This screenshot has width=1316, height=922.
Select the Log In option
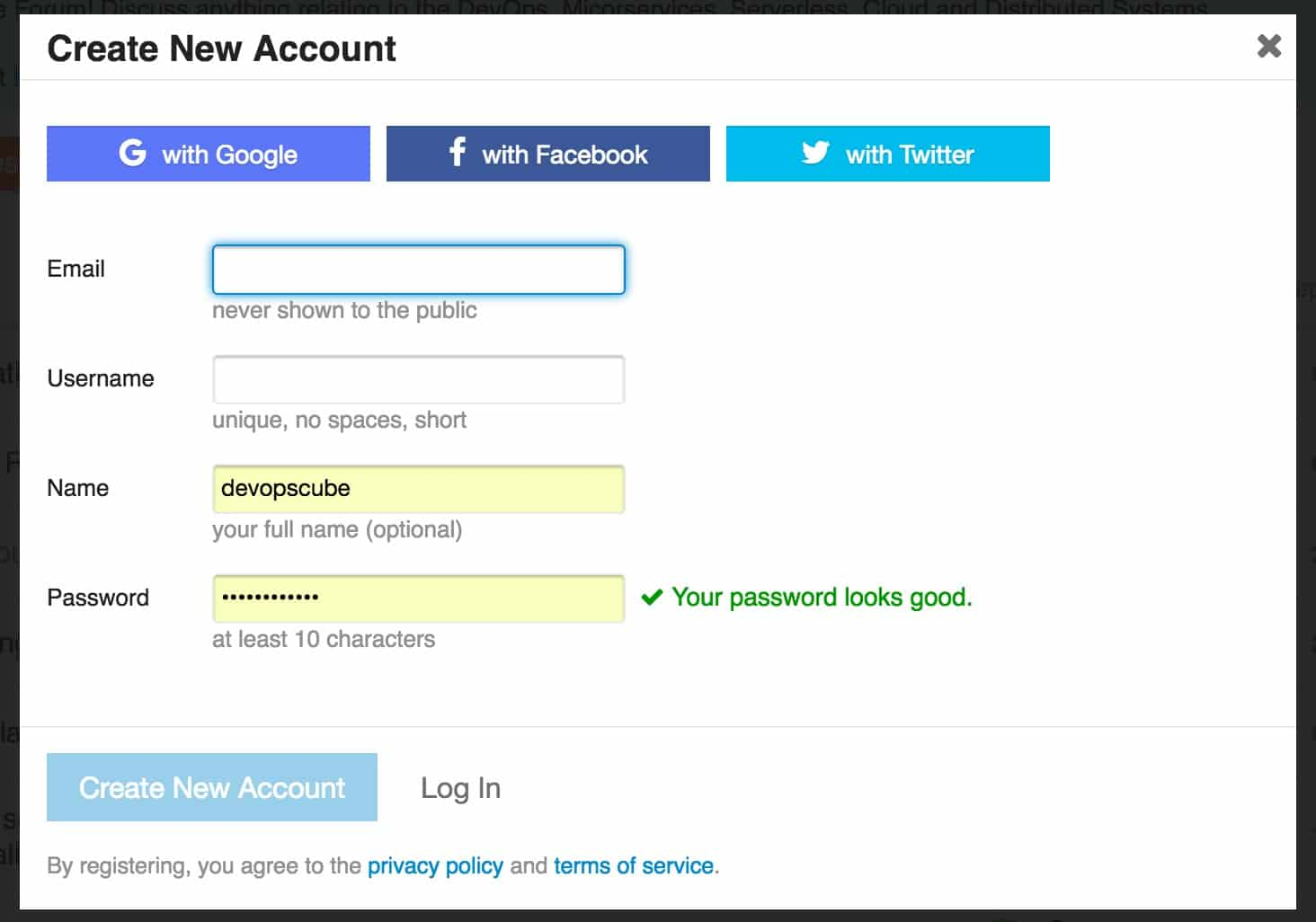pos(459,787)
